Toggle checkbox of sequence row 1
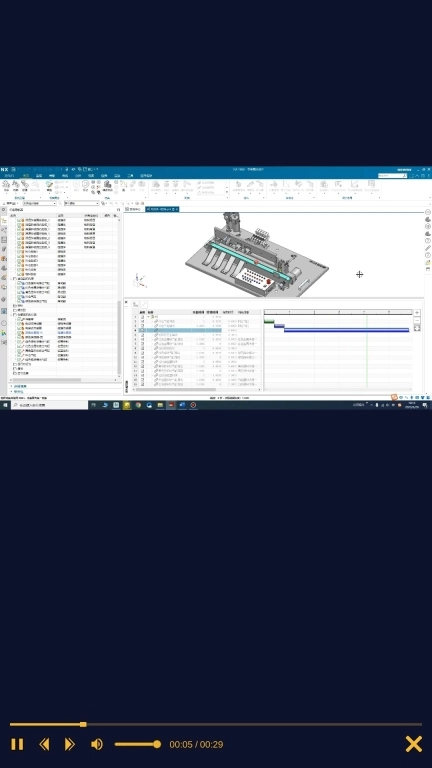 click(143, 317)
